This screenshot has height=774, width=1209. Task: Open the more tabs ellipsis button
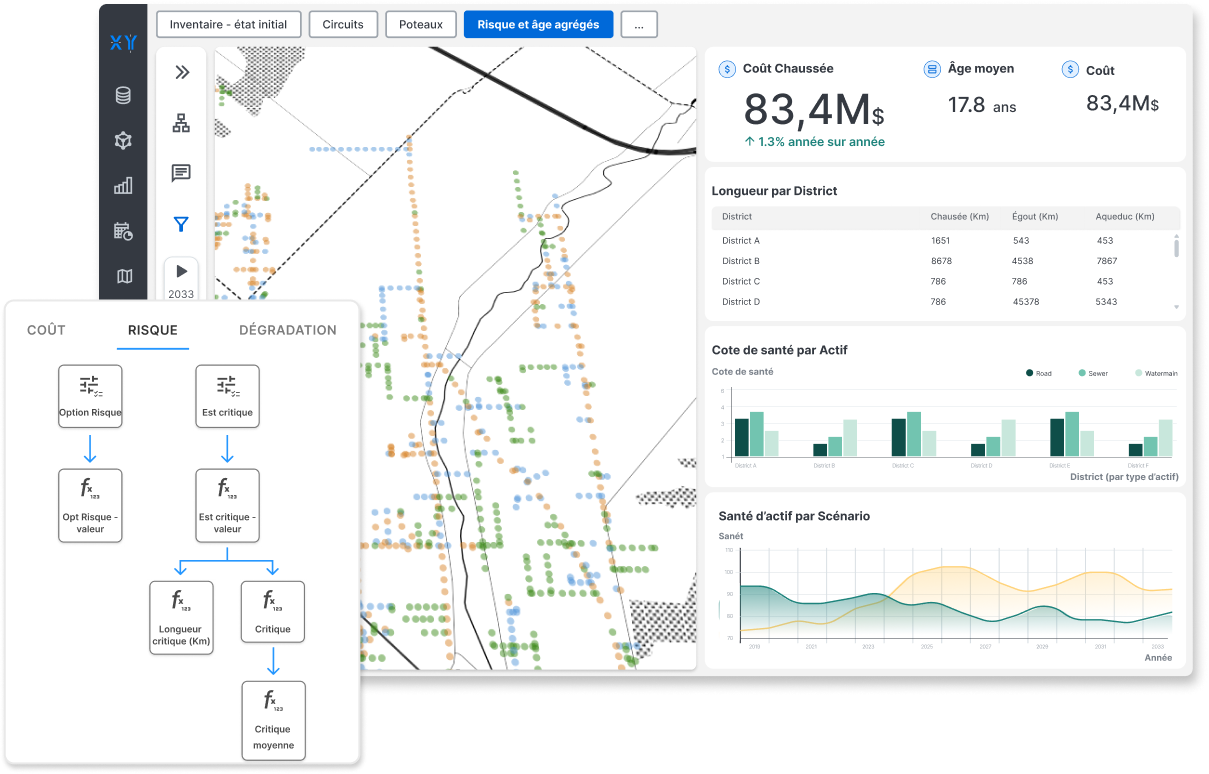639,25
